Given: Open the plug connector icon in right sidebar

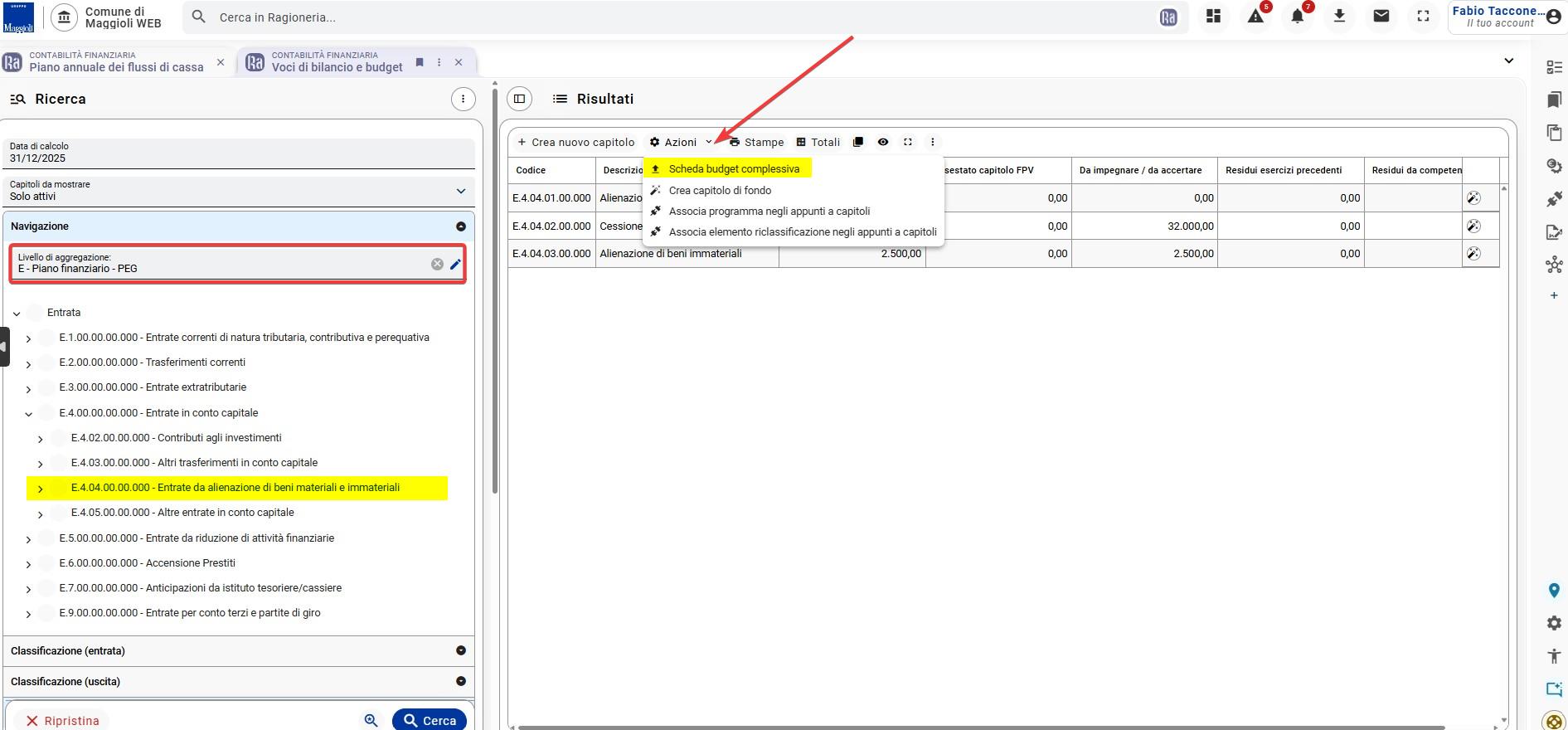Looking at the screenshot, I should click(x=1554, y=199).
